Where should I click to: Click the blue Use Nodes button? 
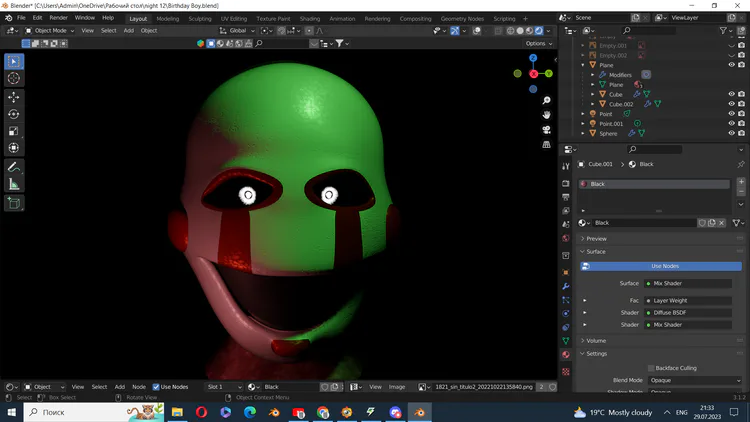point(661,266)
